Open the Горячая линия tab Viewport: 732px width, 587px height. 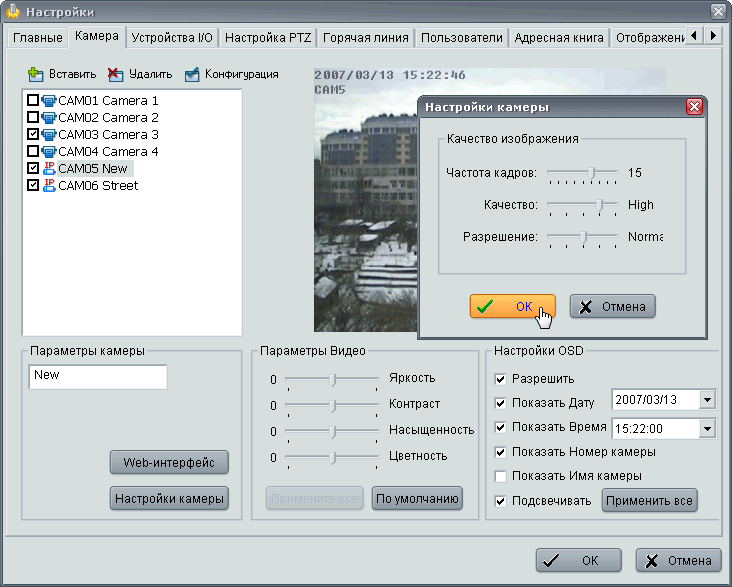click(366, 38)
